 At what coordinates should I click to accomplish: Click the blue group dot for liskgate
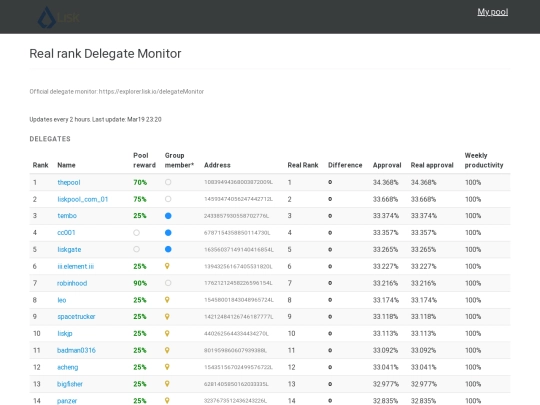tap(168, 249)
